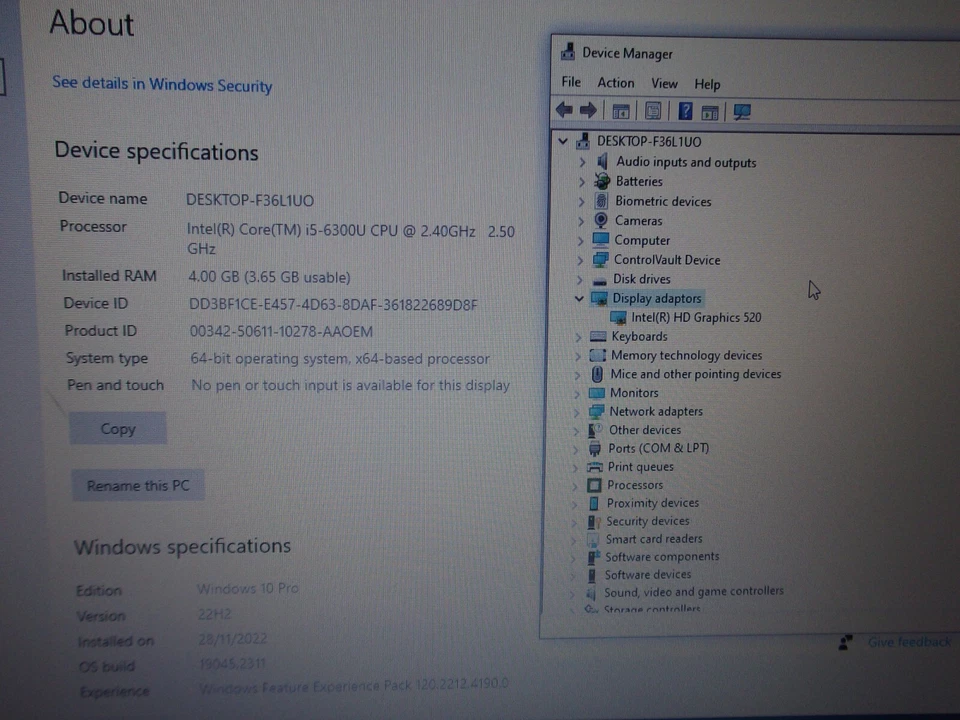Open the View menu
The height and width of the screenshot is (720, 960).
click(663, 83)
